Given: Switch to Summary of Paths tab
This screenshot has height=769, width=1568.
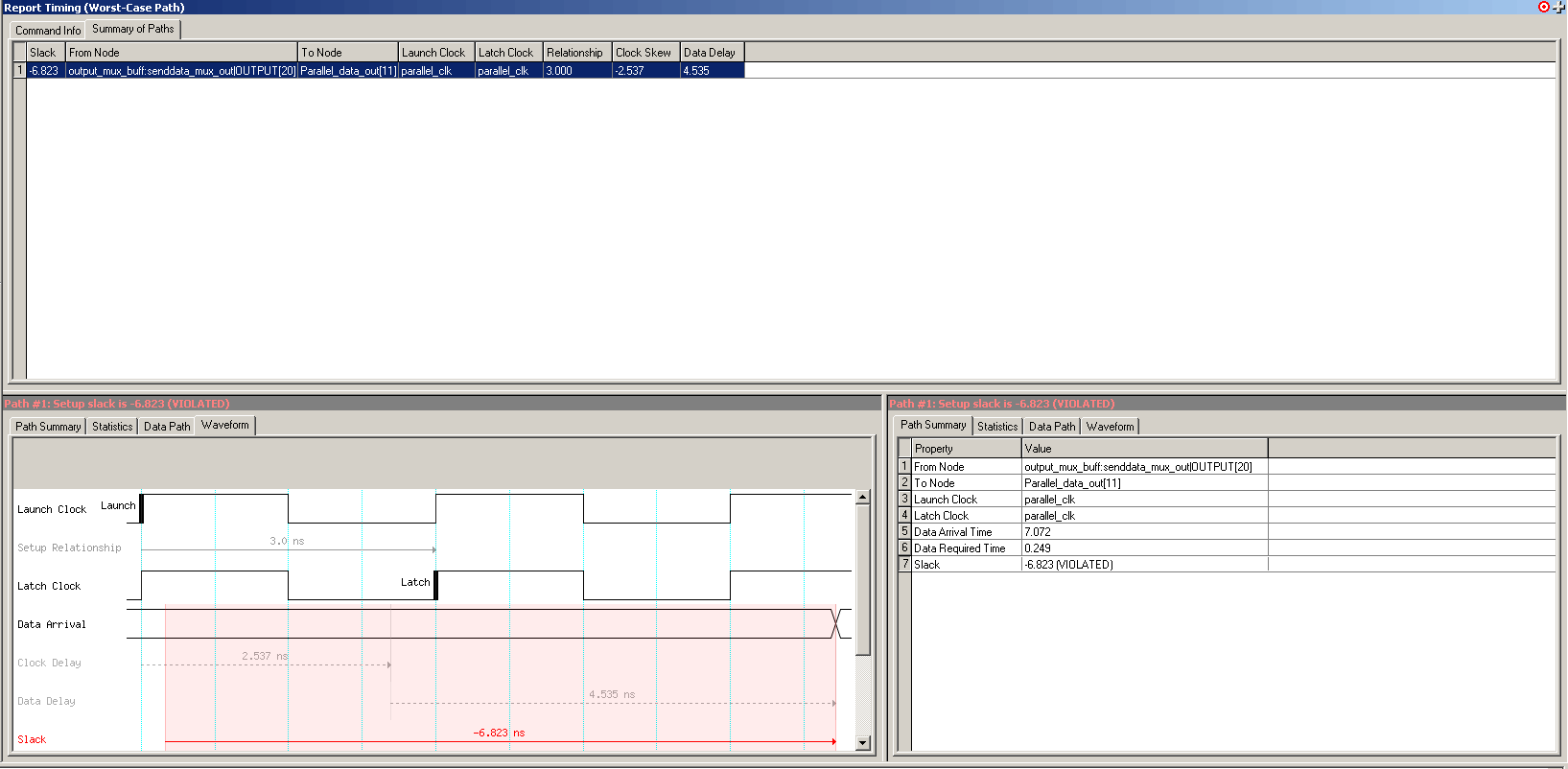Looking at the screenshot, I should point(133,29).
